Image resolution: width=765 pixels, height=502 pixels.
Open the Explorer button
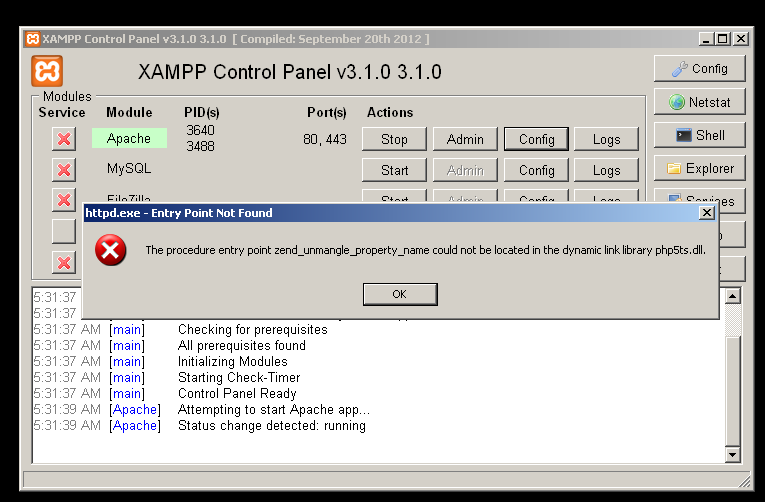pyautogui.click(x=700, y=168)
